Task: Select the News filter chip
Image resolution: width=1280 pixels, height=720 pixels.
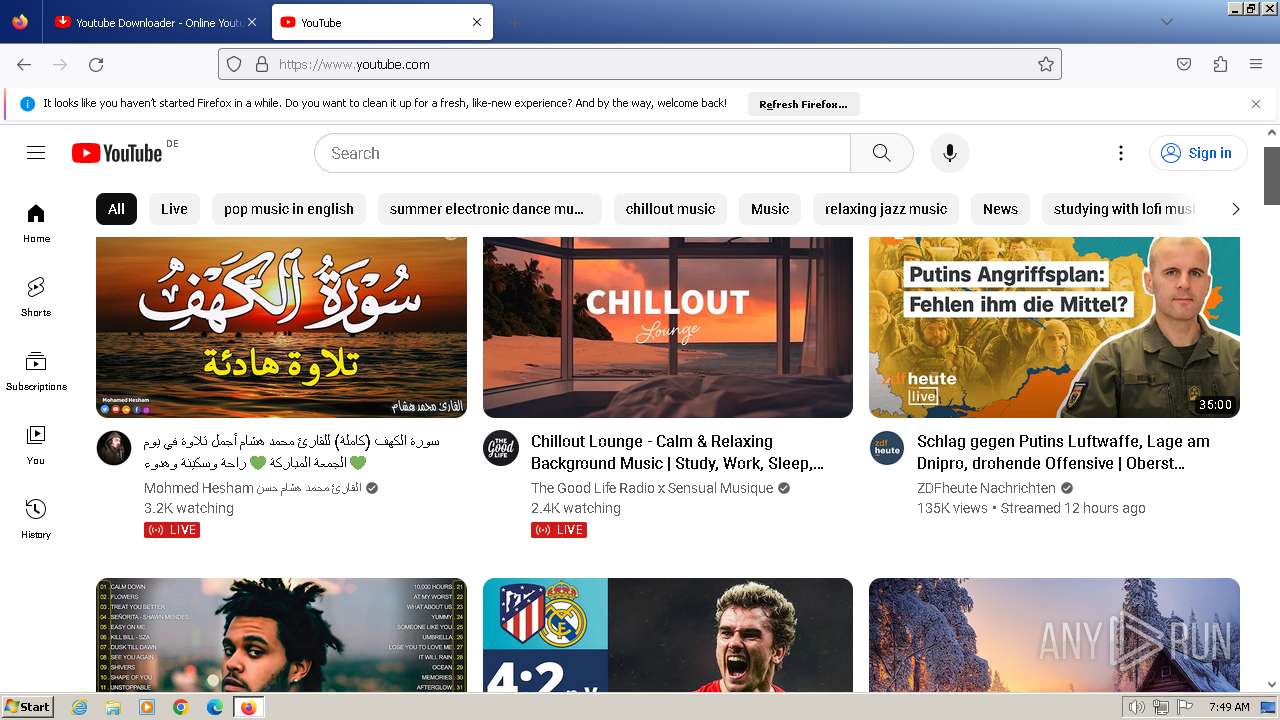Action: click(x=1000, y=209)
